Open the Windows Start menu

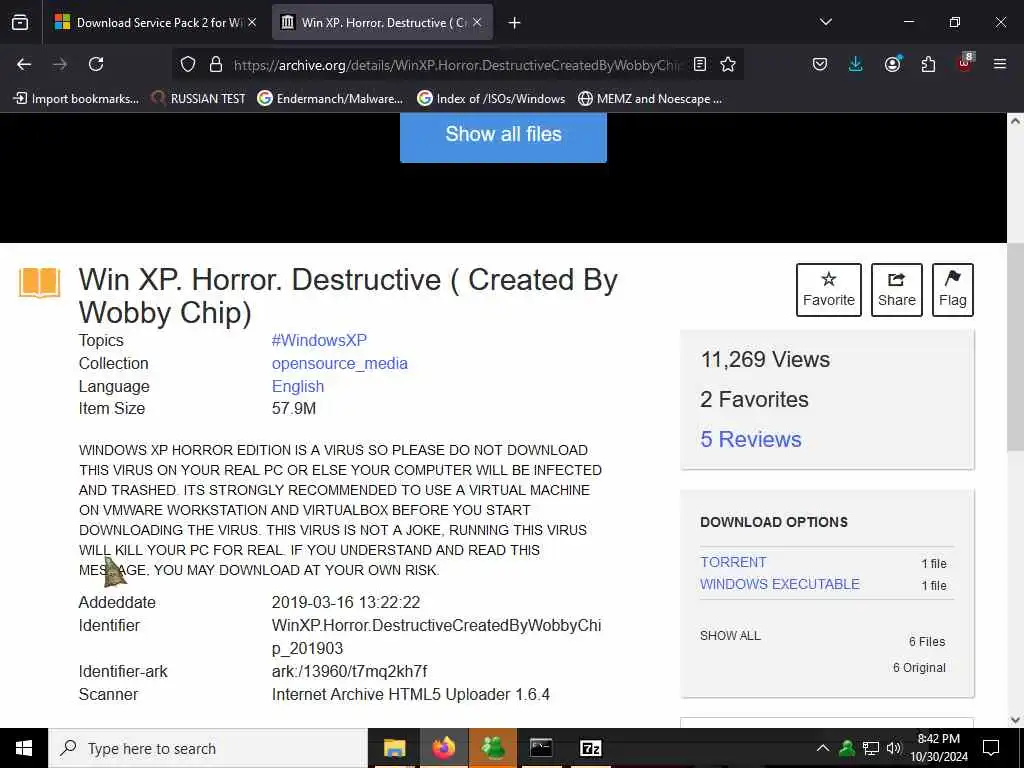24,748
